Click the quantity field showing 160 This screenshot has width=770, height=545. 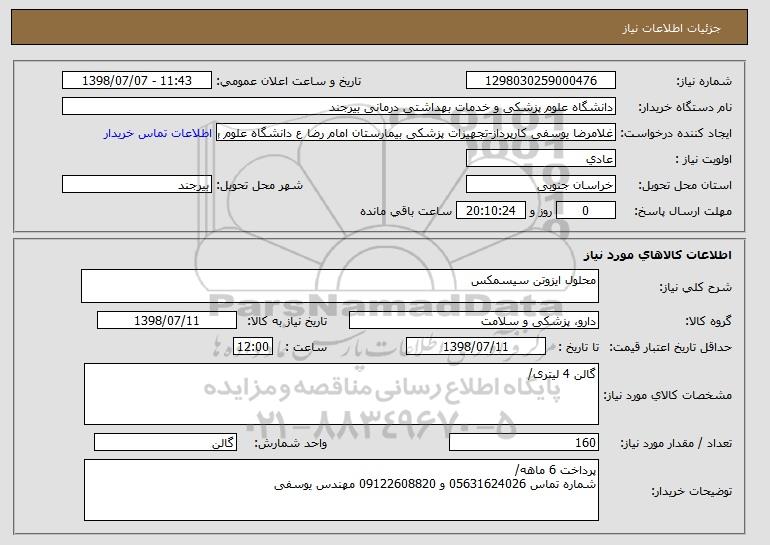(524, 442)
